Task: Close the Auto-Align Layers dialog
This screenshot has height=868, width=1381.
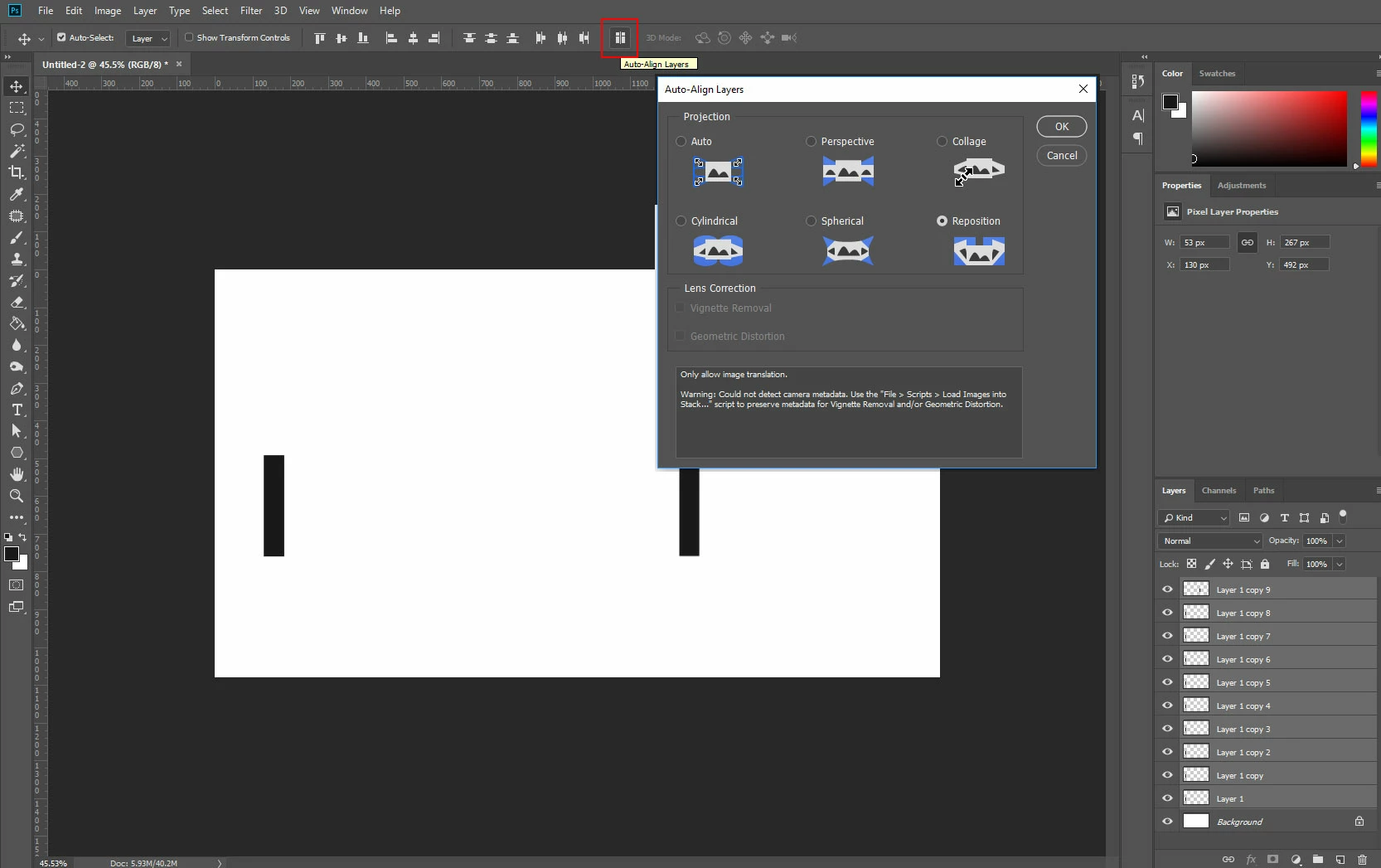Action: click(1083, 90)
